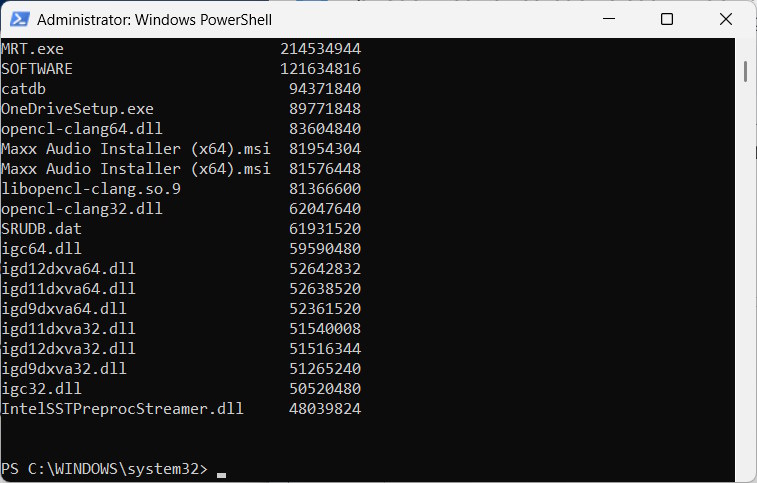Minimize the PowerShell window
This screenshot has width=757, height=483.
[x=609, y=19]
